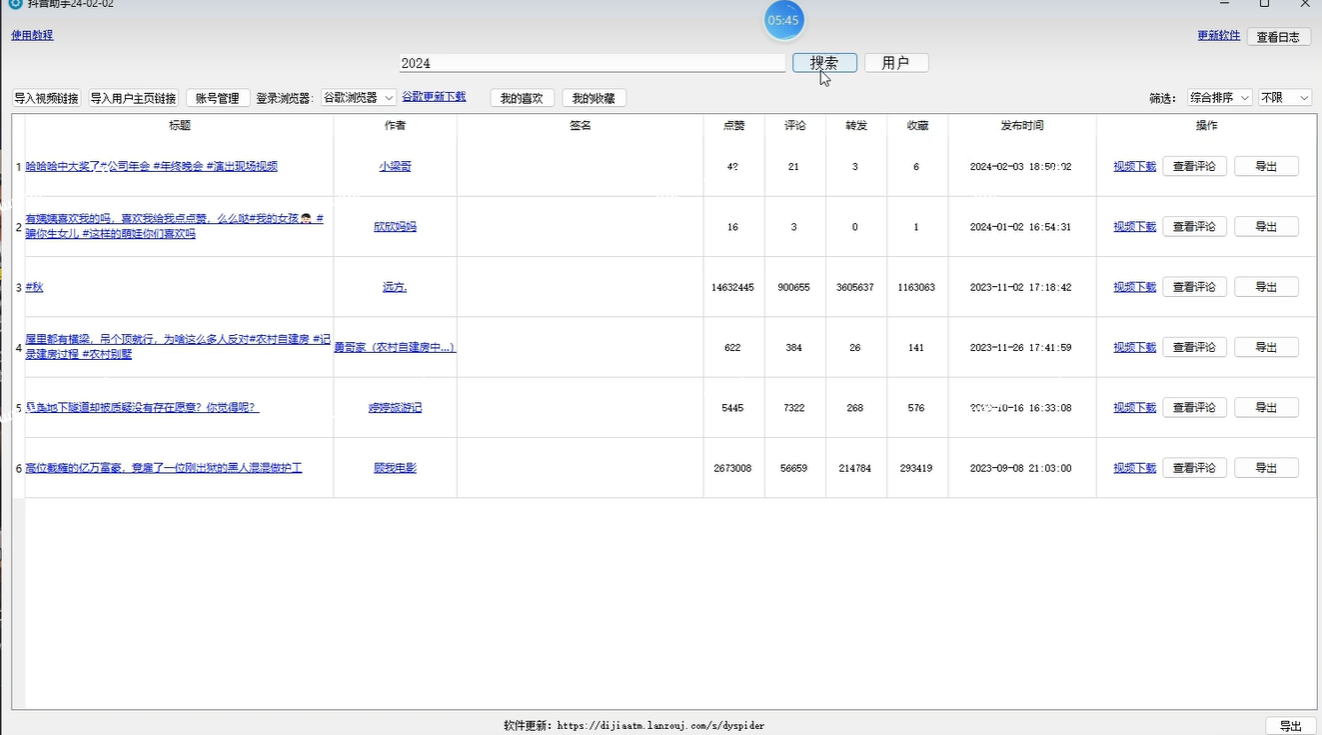Click 查看评论 for 欣欣妈妈 row
This screenshot has width=1322, height=735.
point(1194,227)
